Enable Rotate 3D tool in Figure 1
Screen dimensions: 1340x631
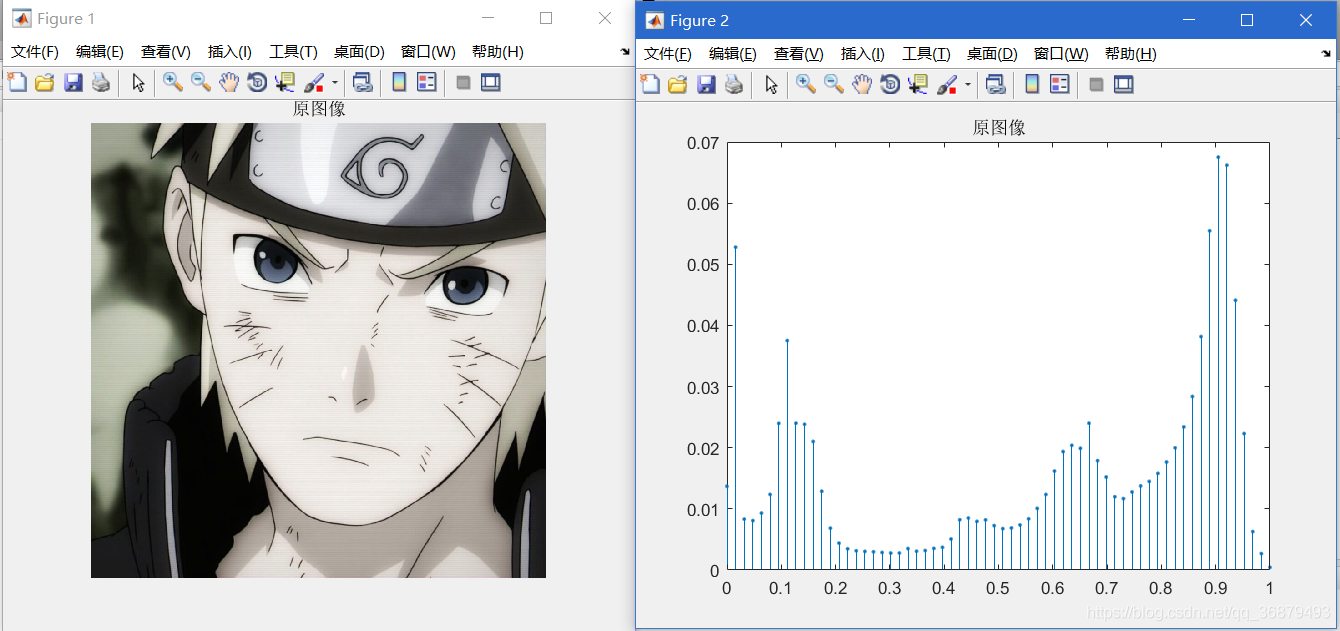[x=257, y=82]
